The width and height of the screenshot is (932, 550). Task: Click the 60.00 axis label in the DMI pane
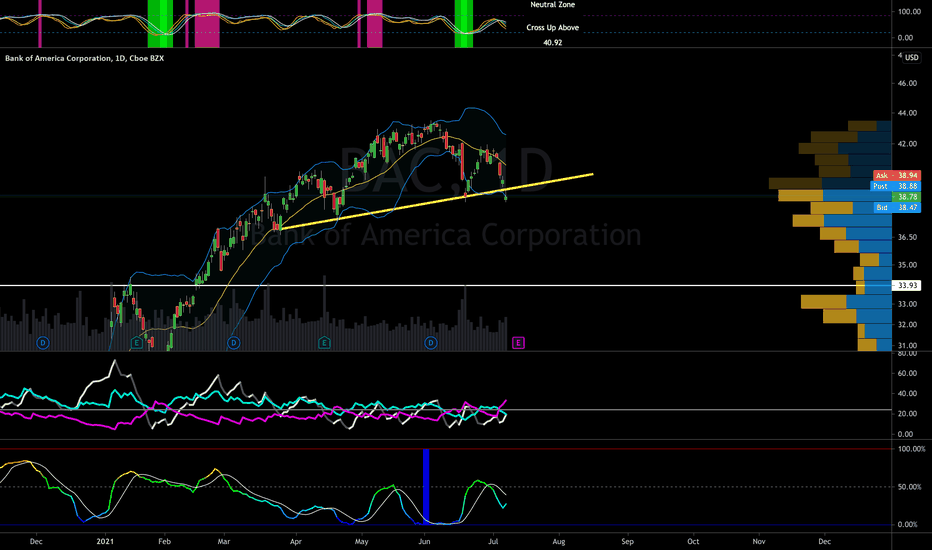[x=907, y=373]
